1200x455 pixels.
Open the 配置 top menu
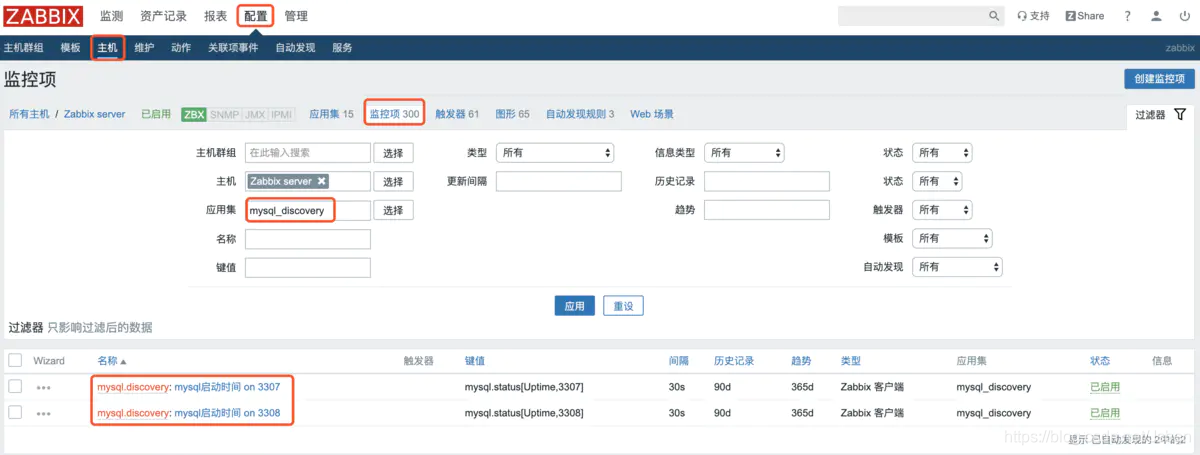[255, 16]
